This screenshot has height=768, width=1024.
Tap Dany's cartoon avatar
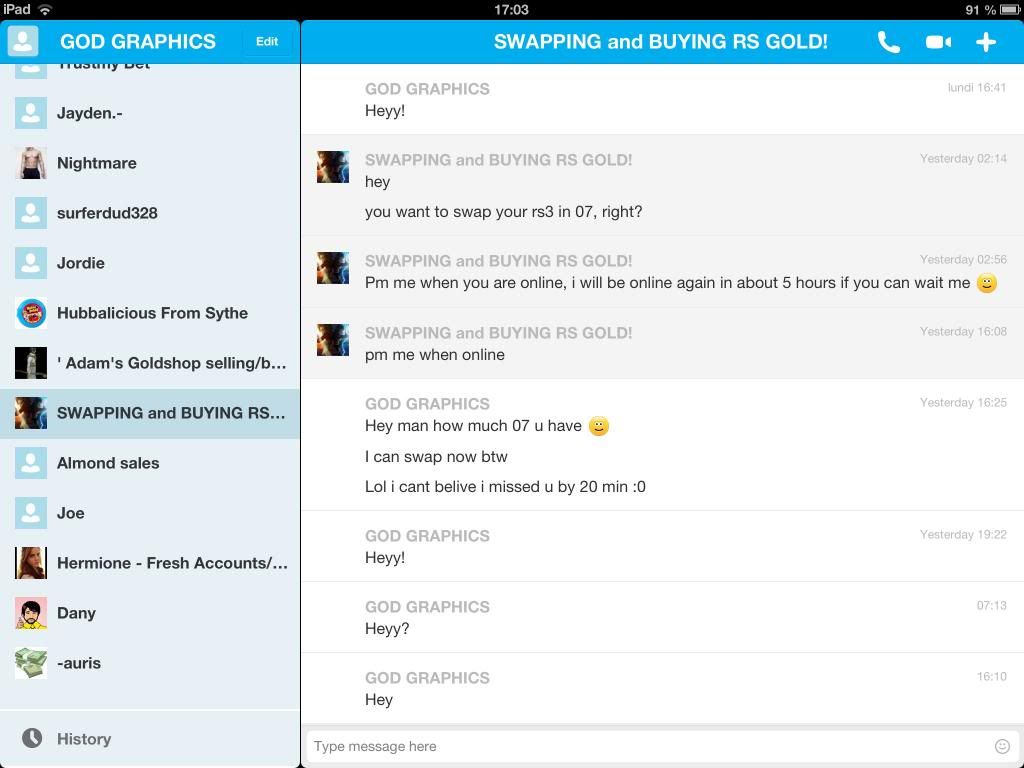(31, 613)
